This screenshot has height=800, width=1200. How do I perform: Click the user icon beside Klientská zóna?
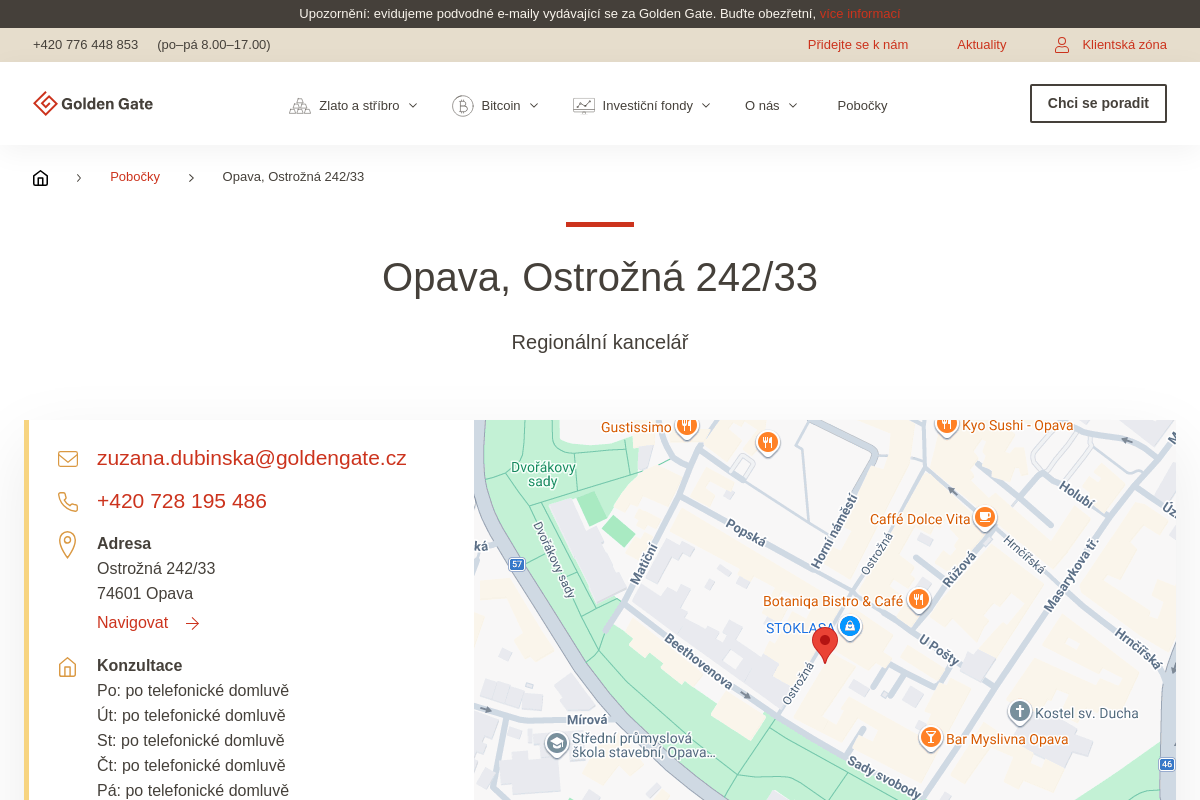pyautogui.click(x=1062, y=45)
